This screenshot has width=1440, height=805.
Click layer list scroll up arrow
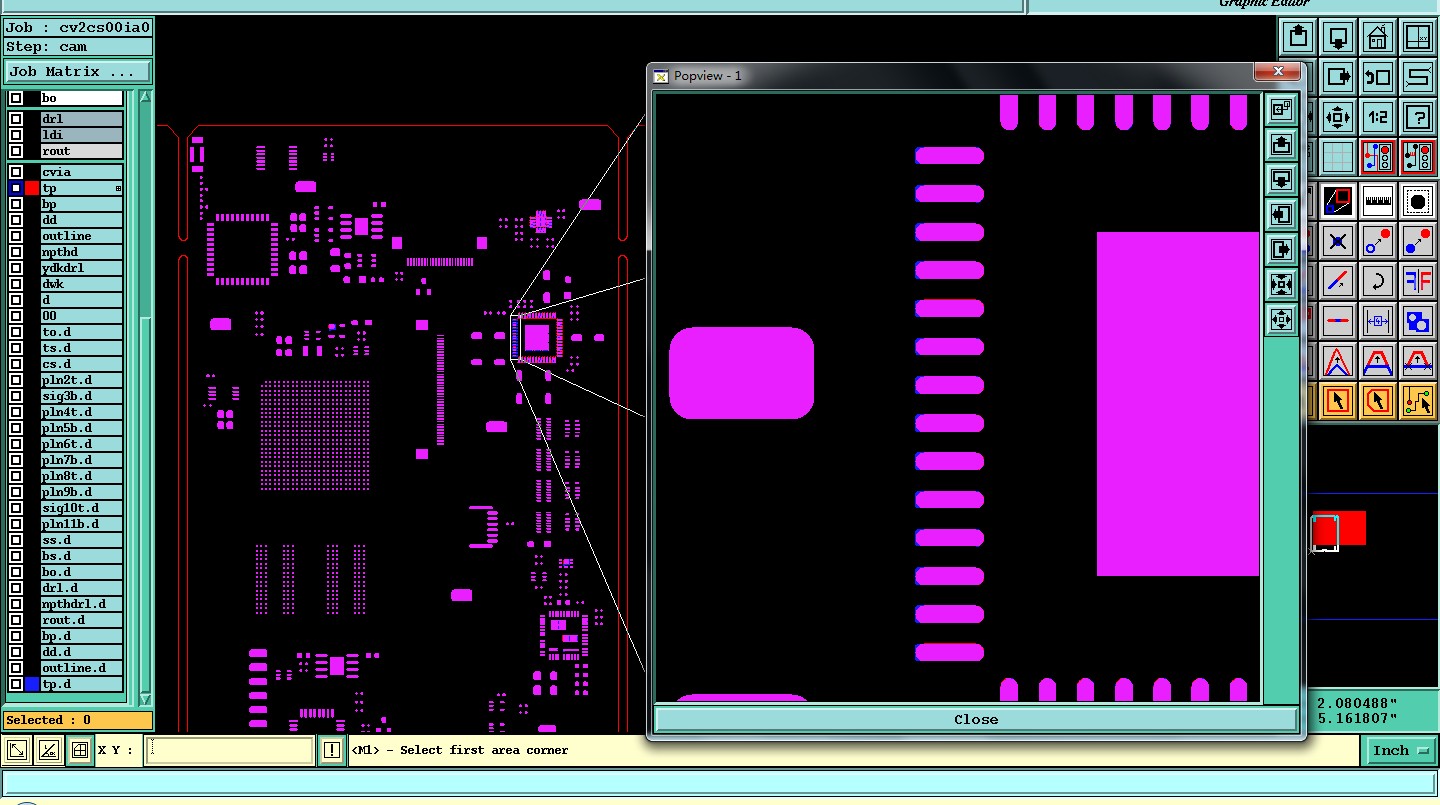[x=145, y=98]
